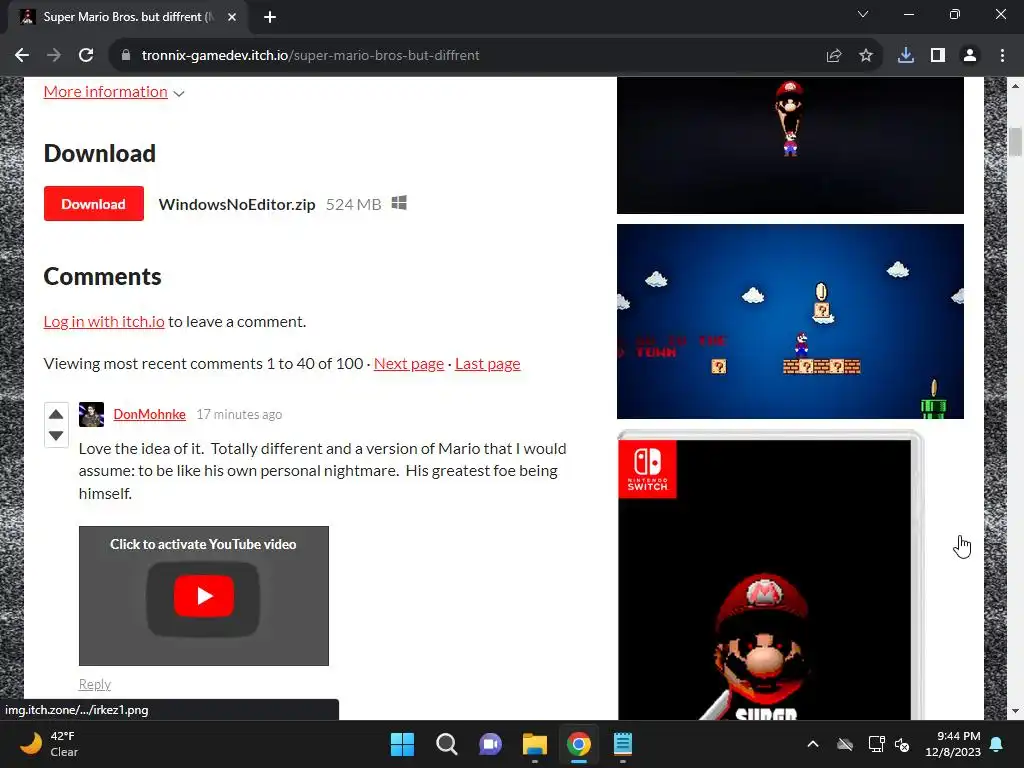Click the forward navigation arrow
This screenshot has width=1024, height=768.
click(54, 56)
